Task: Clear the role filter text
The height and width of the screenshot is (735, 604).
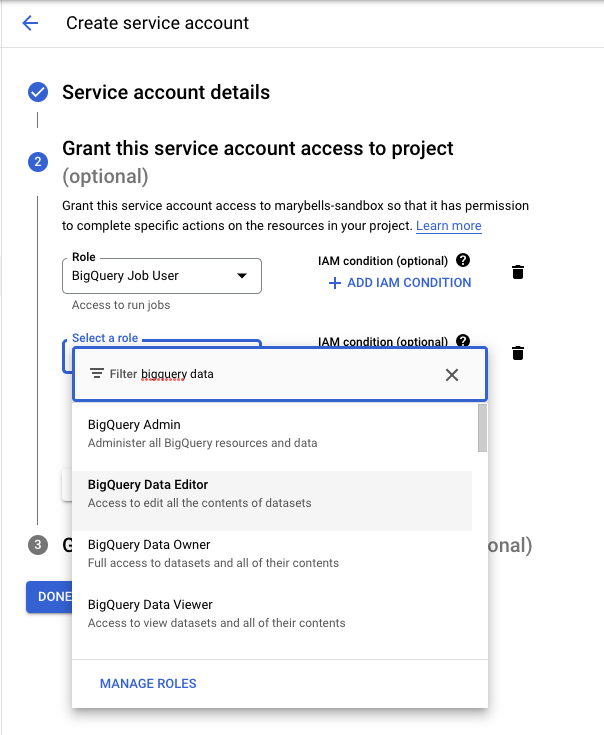Action: (452, 375)
